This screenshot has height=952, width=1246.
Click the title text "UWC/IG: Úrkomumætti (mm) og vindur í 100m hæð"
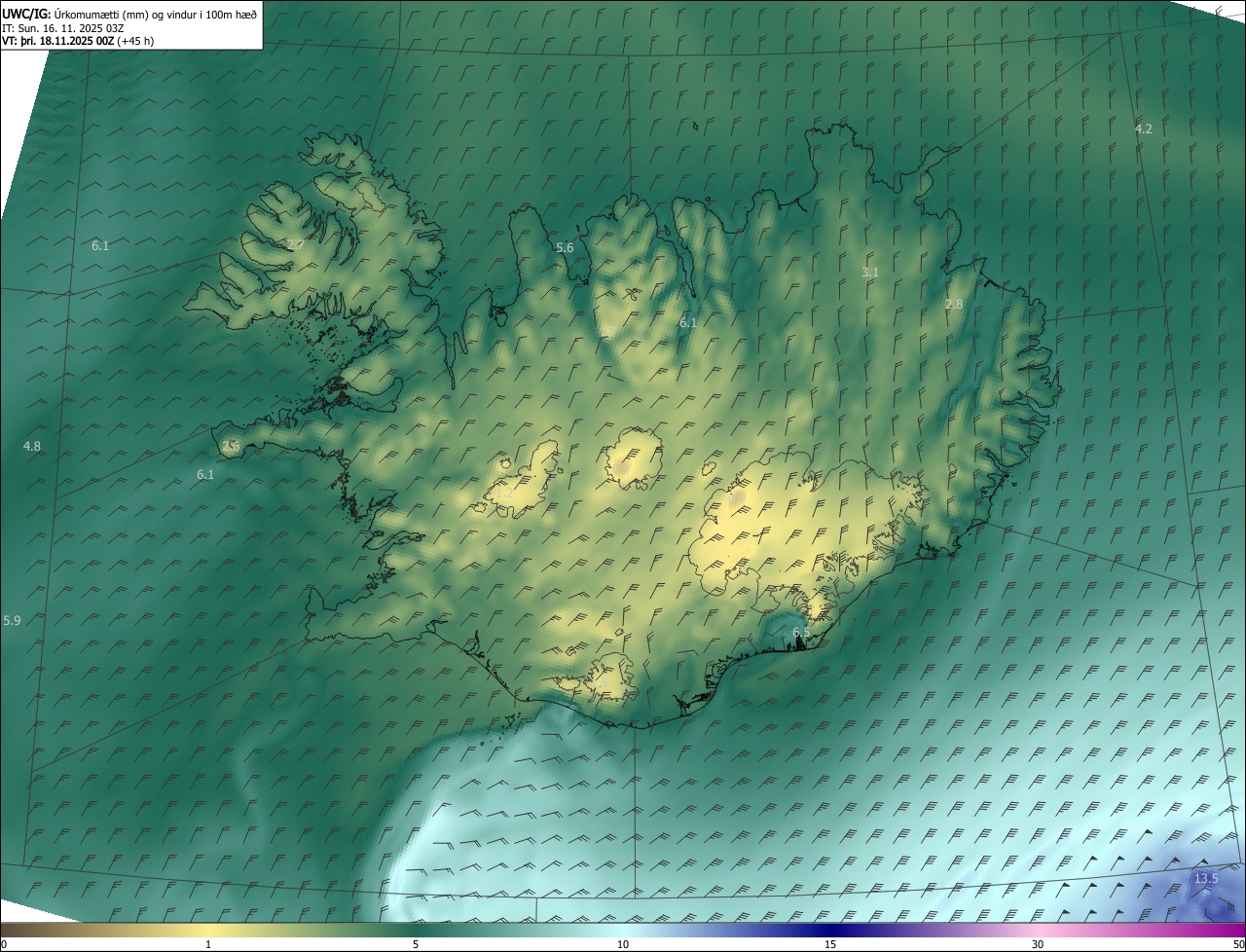click(x=129, y=14)
